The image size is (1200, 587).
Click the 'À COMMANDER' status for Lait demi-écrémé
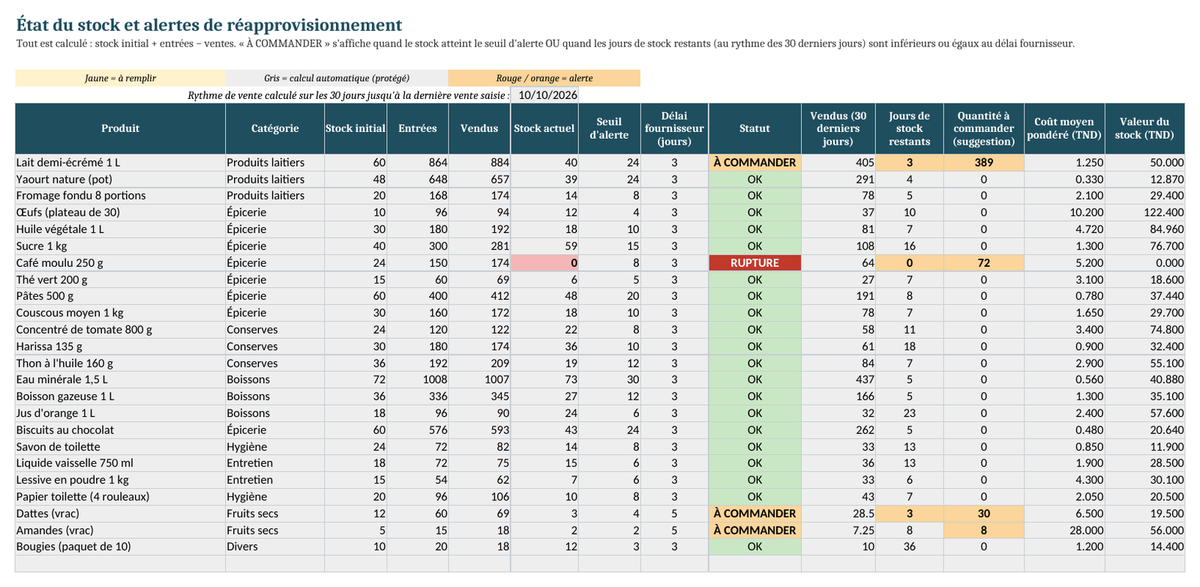coord(755,162)
